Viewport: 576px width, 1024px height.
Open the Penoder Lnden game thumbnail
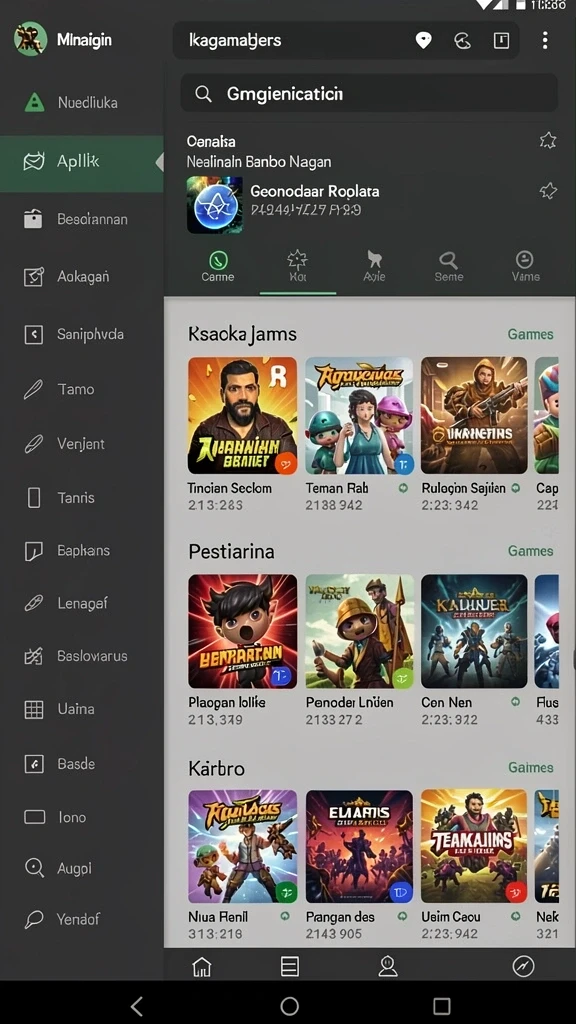(x=359, y=631)
